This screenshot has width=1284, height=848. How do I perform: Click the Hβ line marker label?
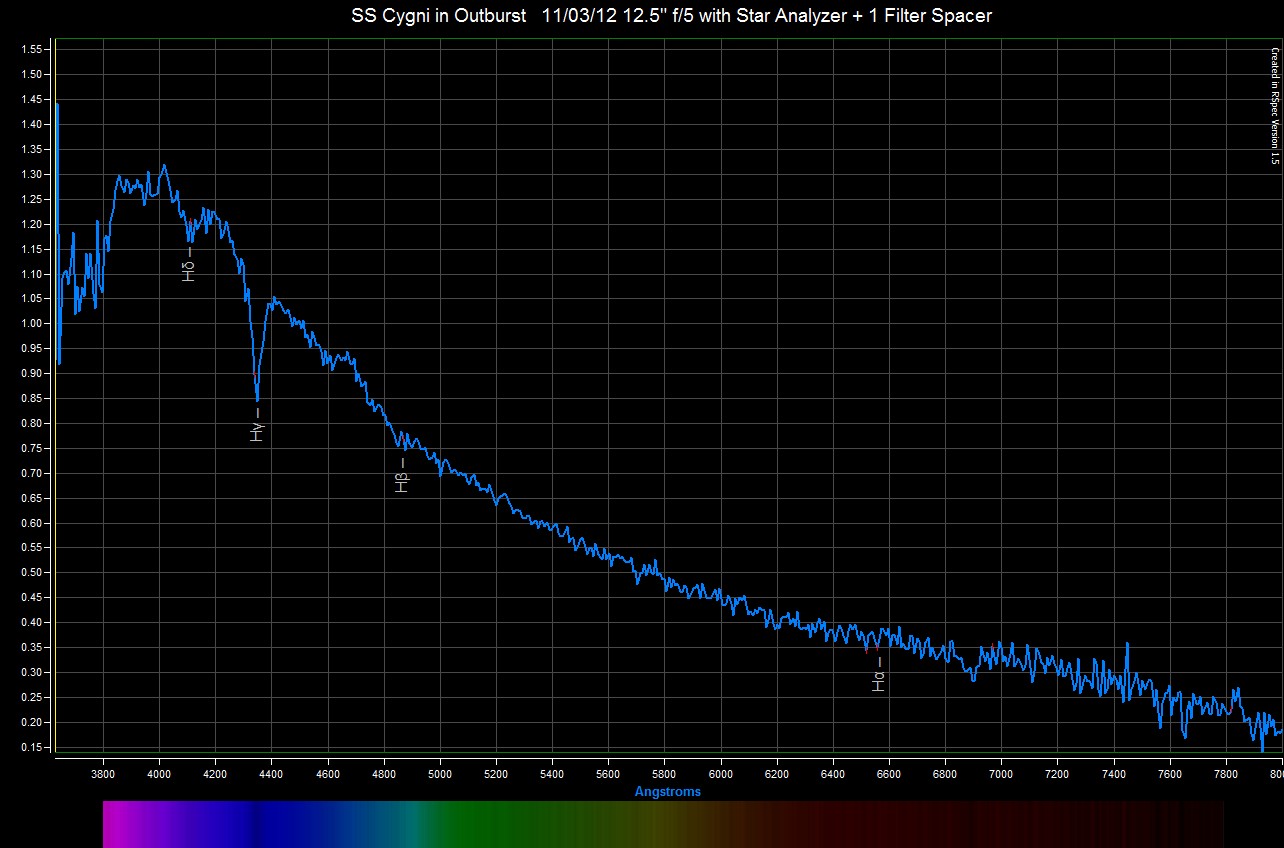click(402, 483)
